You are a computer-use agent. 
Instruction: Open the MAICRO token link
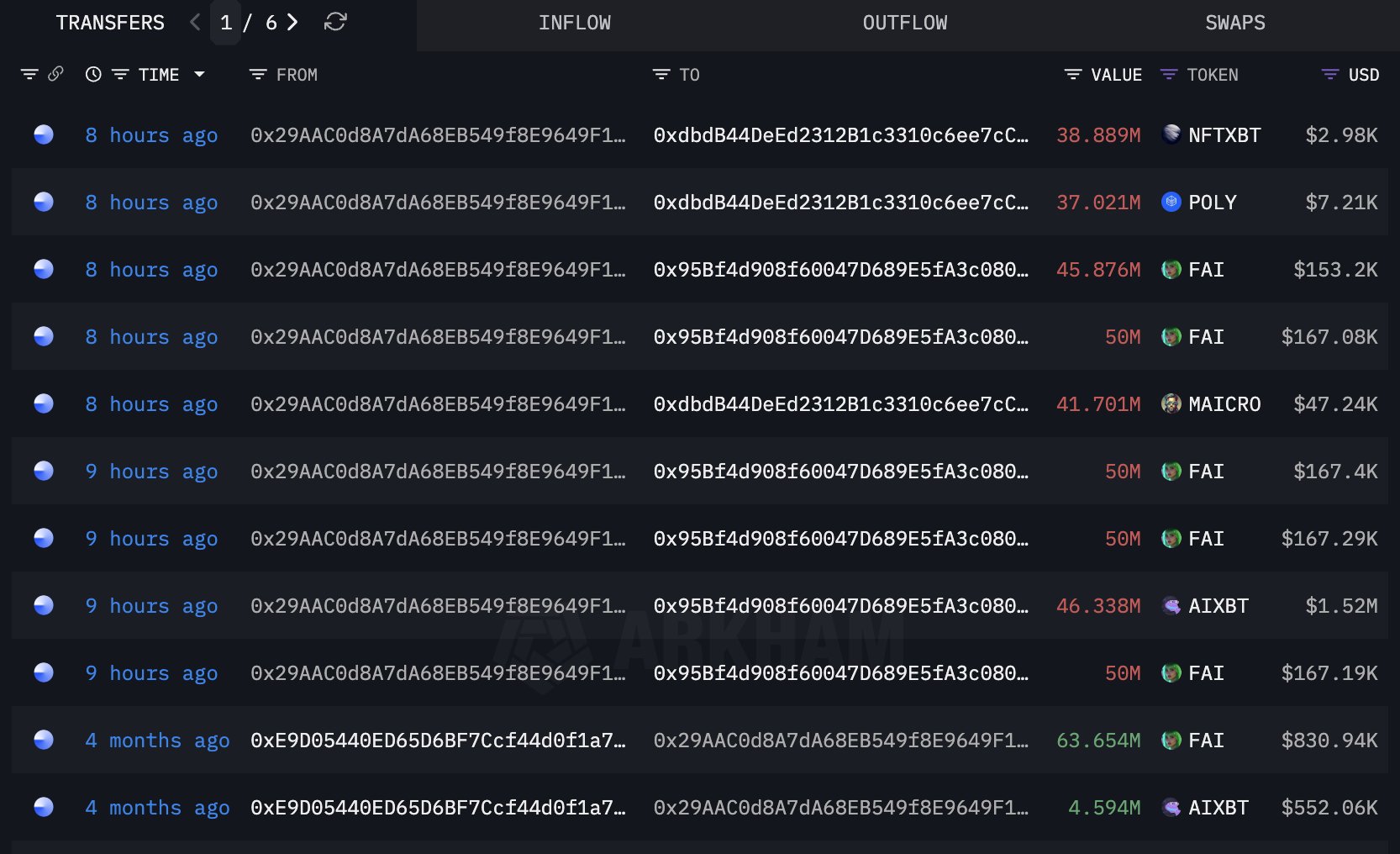click(x=1224, y=404)
